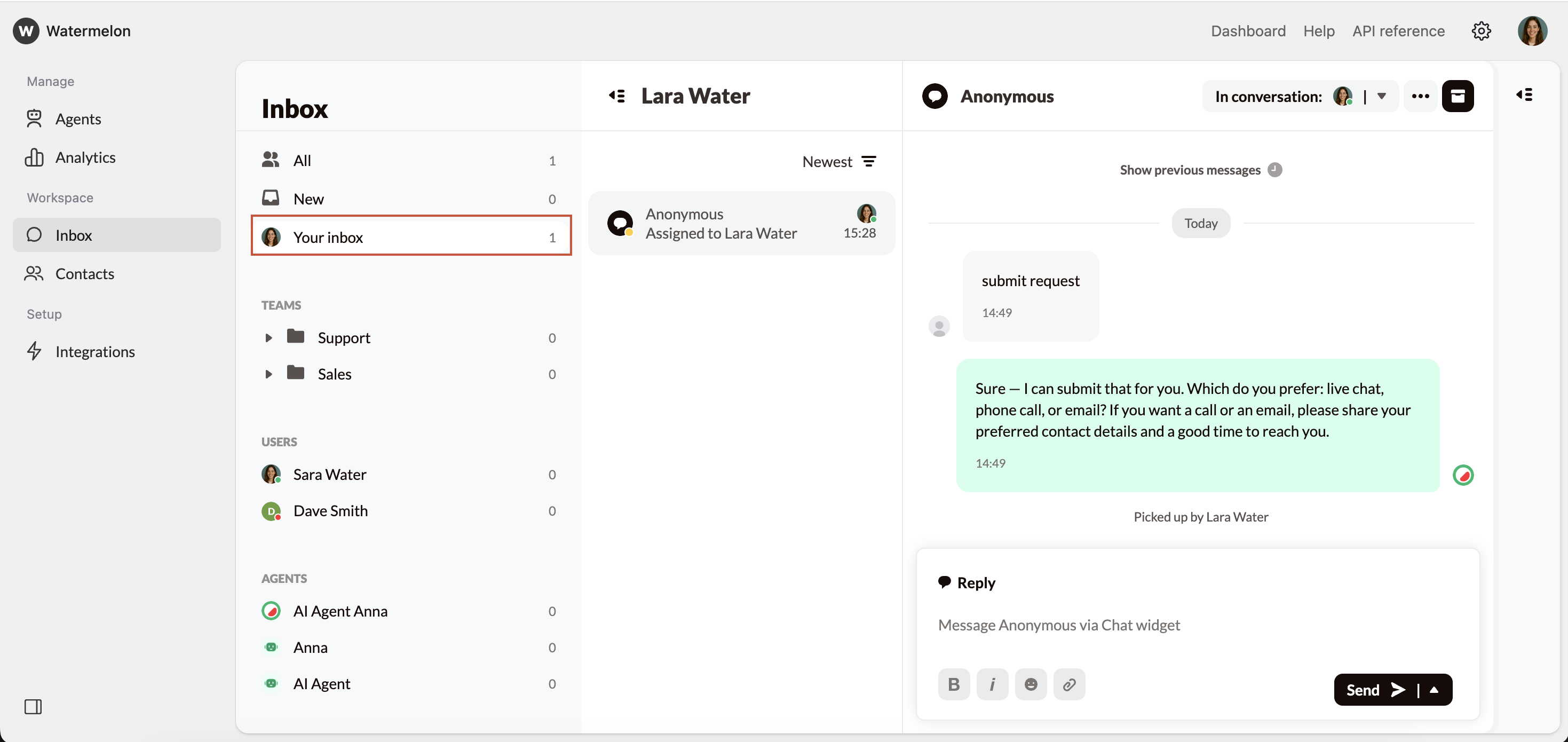Open Integrations in the Setup section

[x=96, y=351]
